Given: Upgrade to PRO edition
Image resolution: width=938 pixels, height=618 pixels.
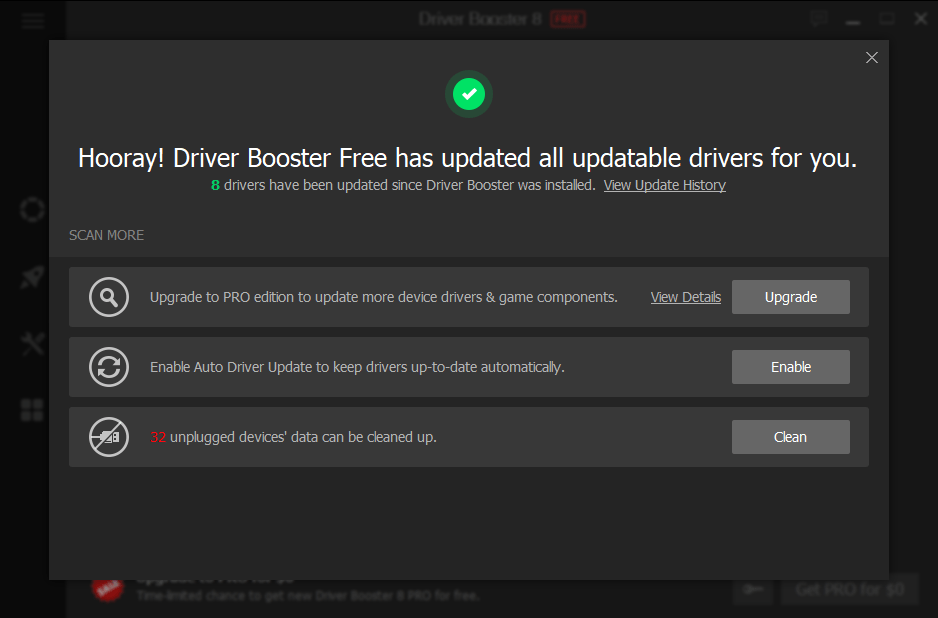Looking at the screenshot, I should (x=790, y=296).
